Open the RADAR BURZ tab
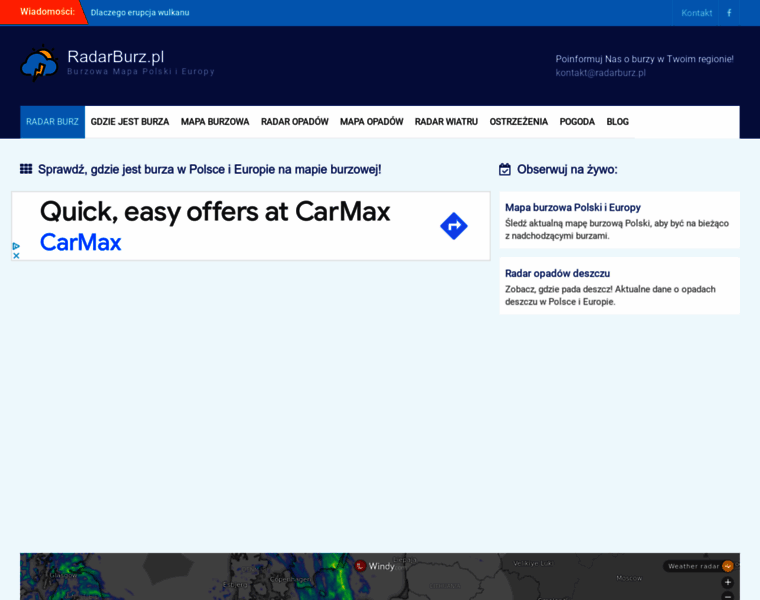This screenshot has height=600, width=760. coord(52,122)
